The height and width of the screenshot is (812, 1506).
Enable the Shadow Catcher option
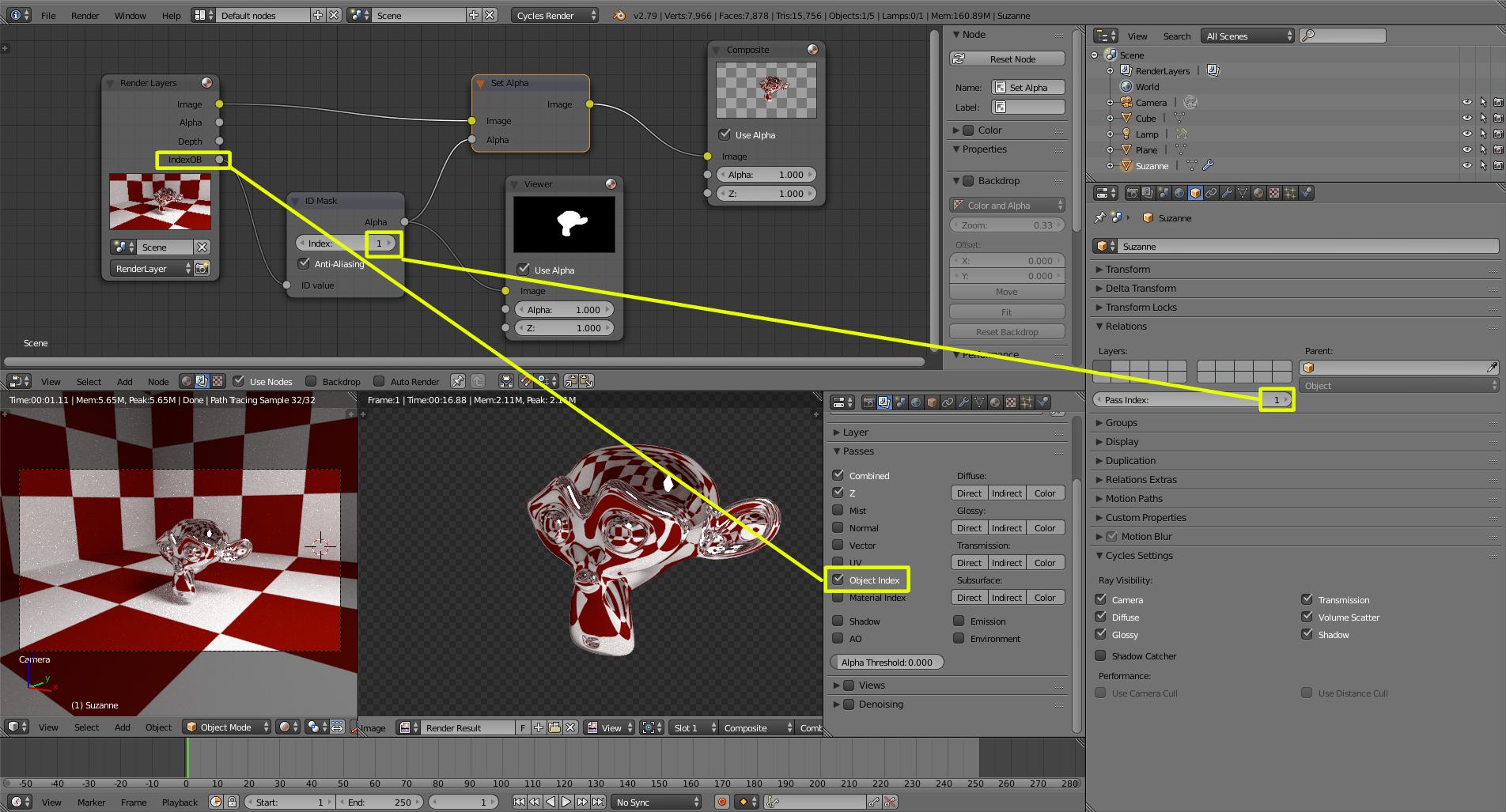coord(1100,655)
